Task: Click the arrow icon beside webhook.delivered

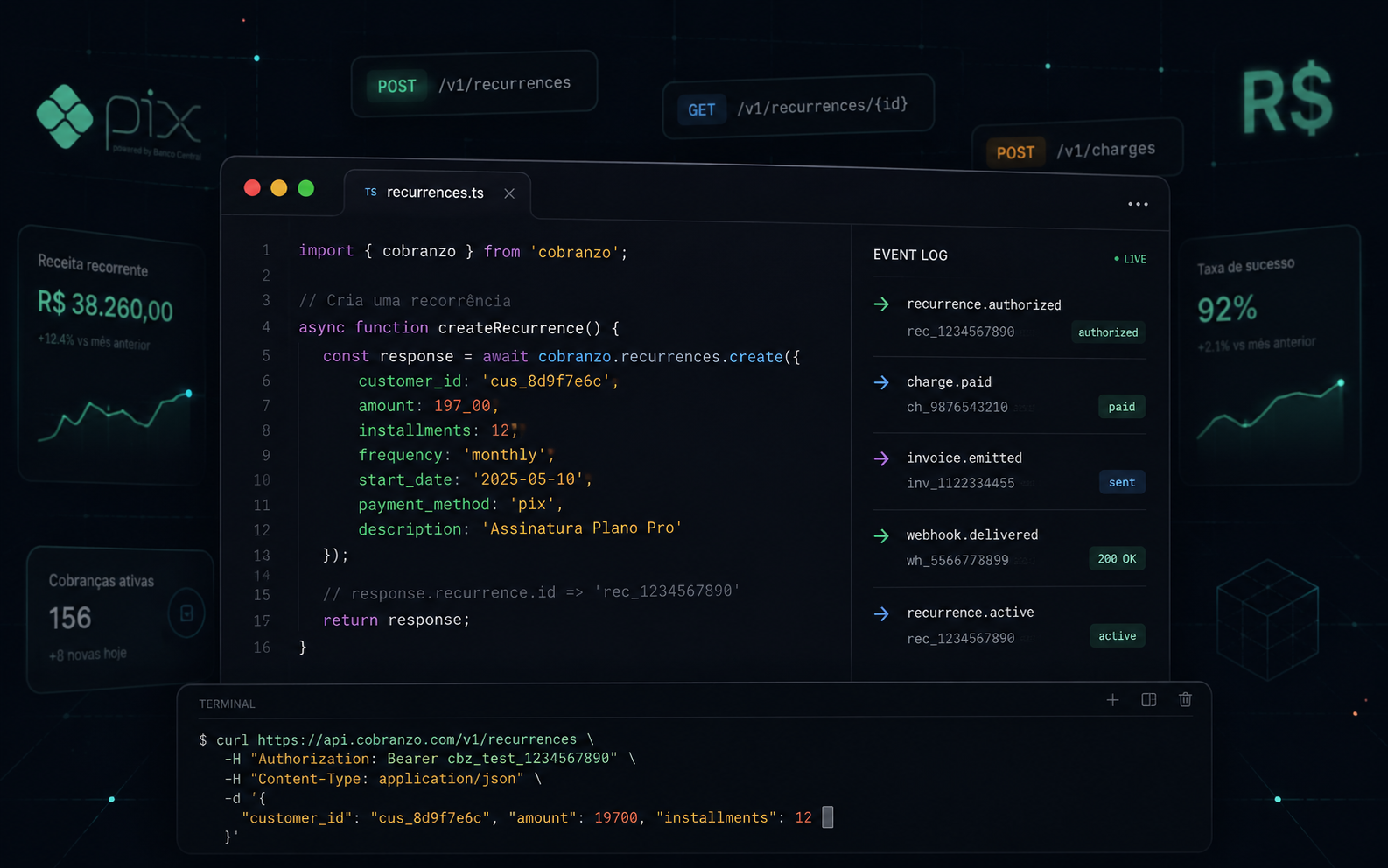Action: (x=881, y=535)
